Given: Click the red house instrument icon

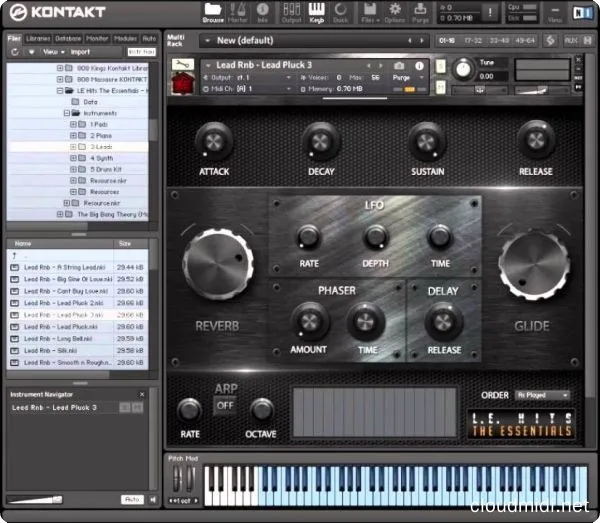Looking at the screenshot, I should (x=183, y=83).
